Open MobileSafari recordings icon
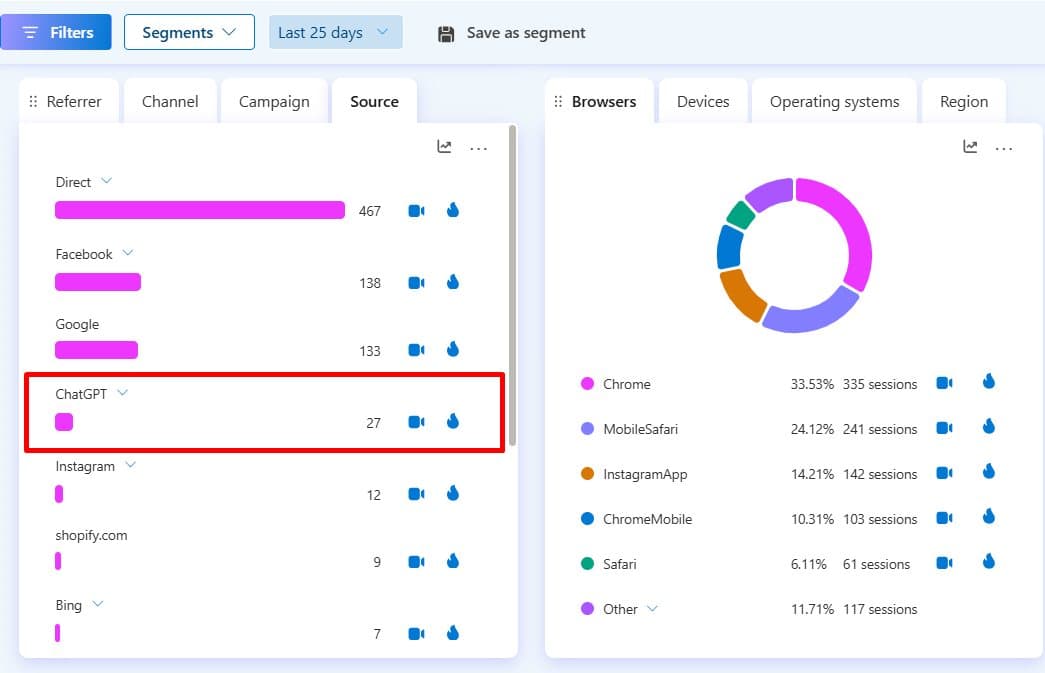 click(x=944, y=428)
